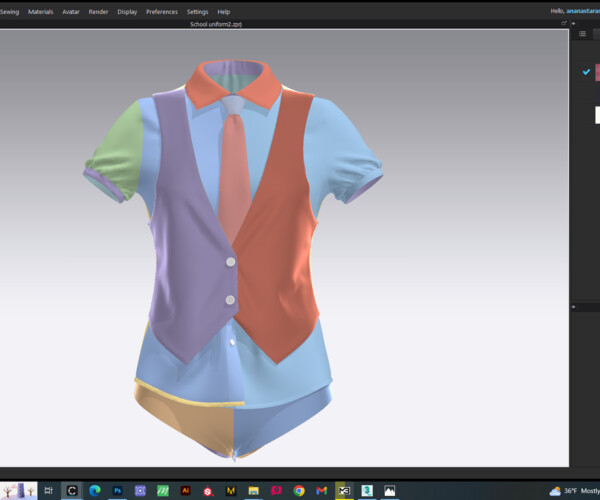This screenshot has height=500, width=600.
Task: Open the green striped app in the taskbar
Action: (x=163, y=490)
